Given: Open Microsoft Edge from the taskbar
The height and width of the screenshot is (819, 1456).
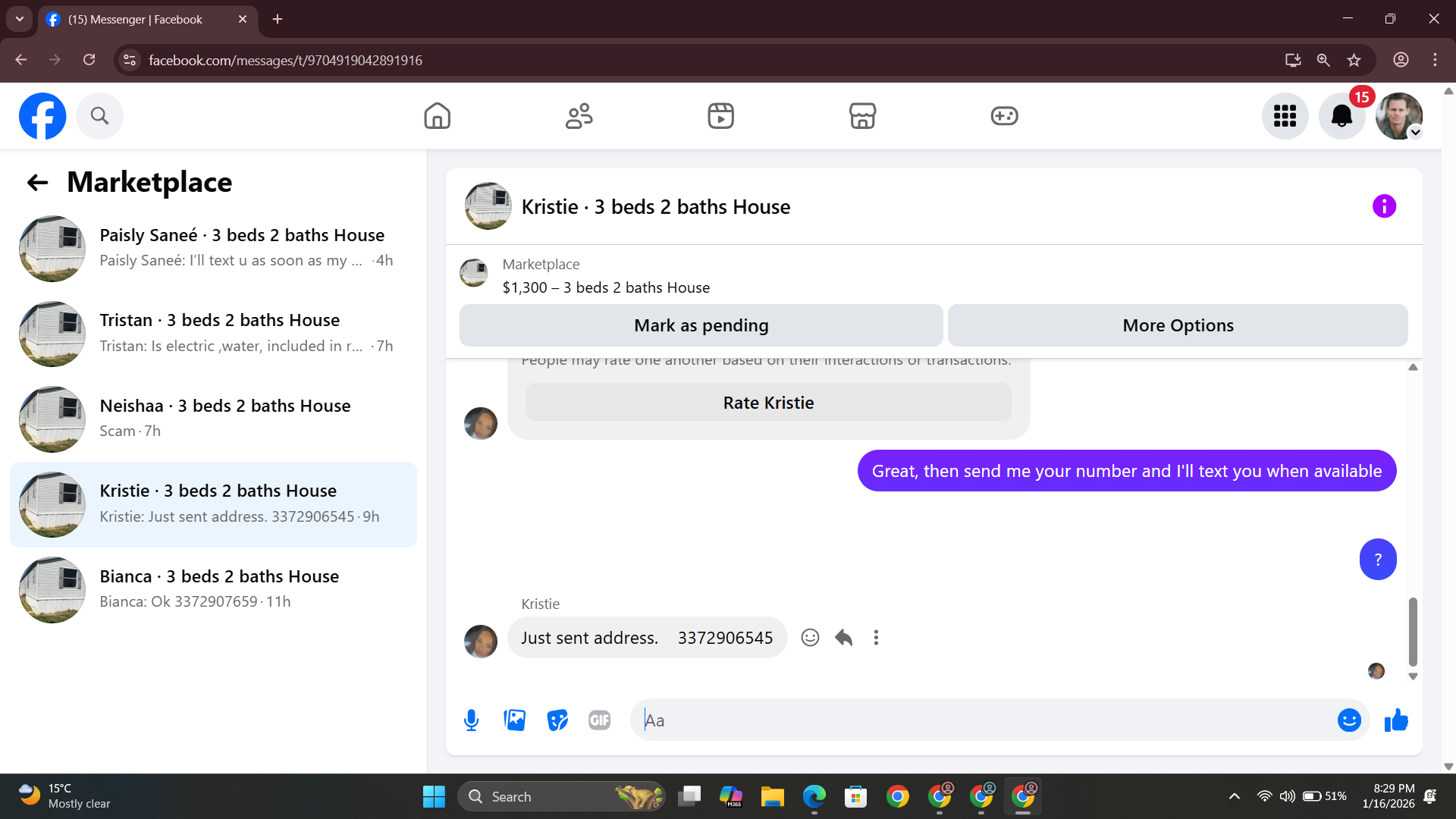Looking at the screenshot, I should coord(814,797).
